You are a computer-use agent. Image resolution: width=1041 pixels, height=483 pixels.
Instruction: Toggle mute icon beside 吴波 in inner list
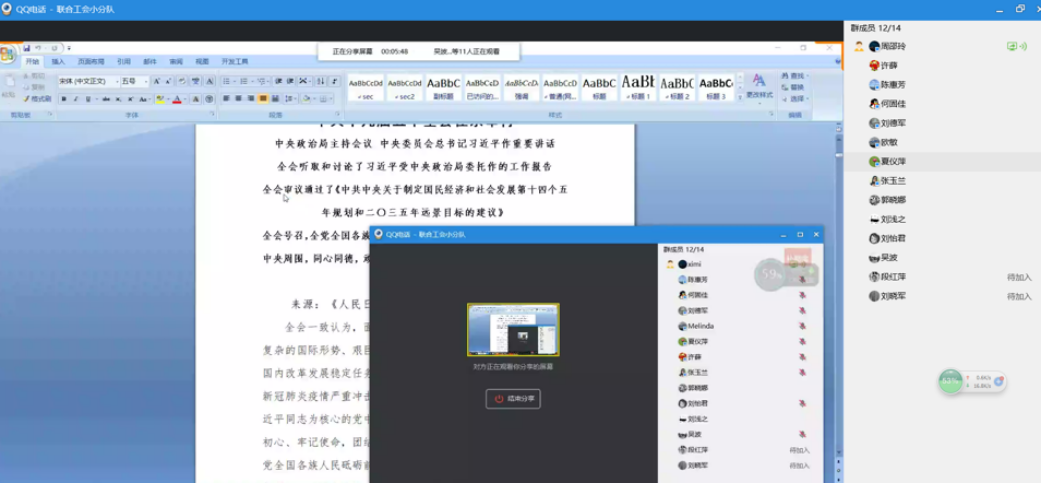click(802, 434)
